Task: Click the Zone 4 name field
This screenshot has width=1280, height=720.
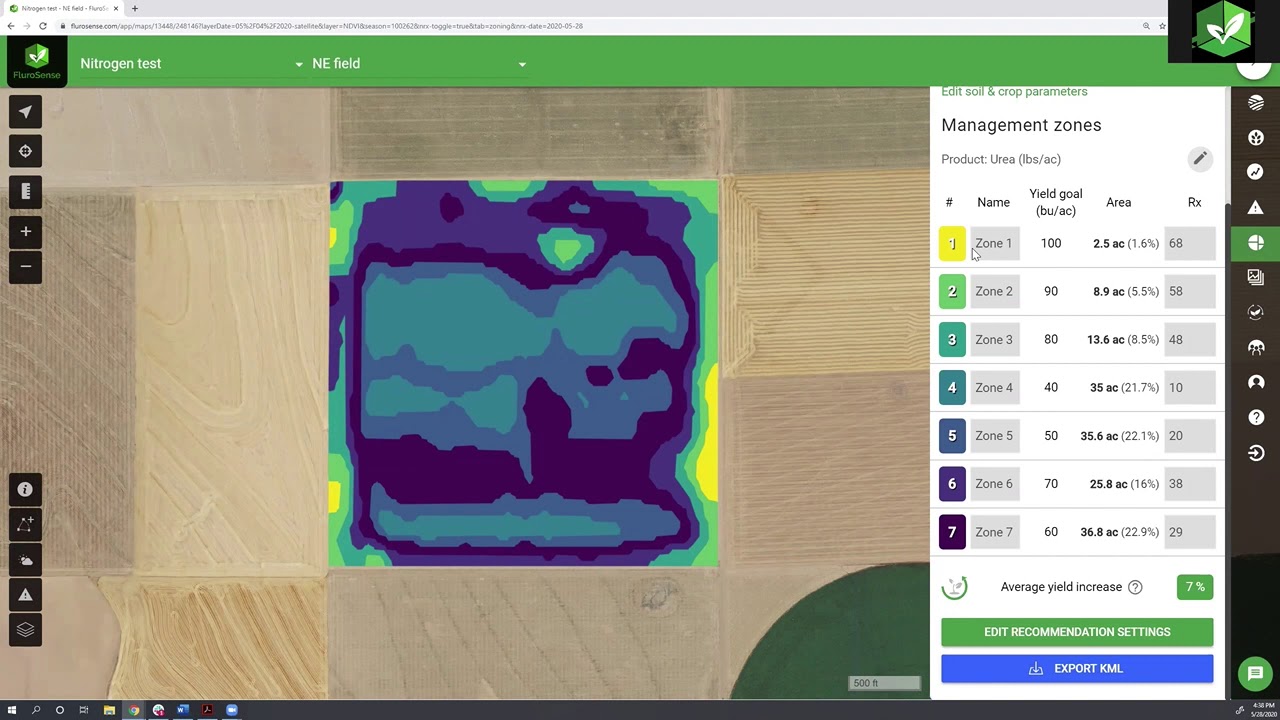Action: point(994,387)
